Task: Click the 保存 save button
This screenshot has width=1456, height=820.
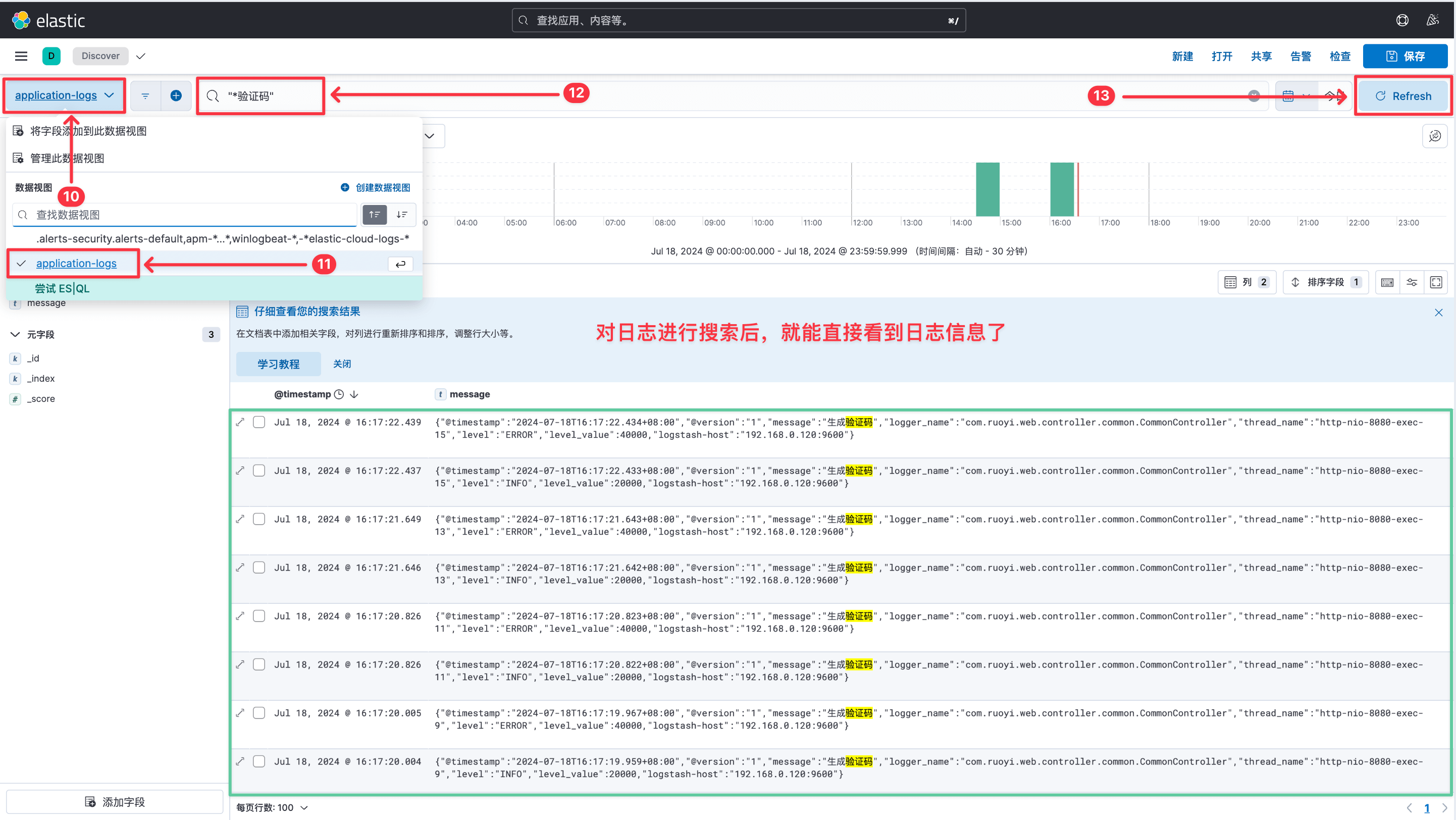Action: click(1405, 56)
